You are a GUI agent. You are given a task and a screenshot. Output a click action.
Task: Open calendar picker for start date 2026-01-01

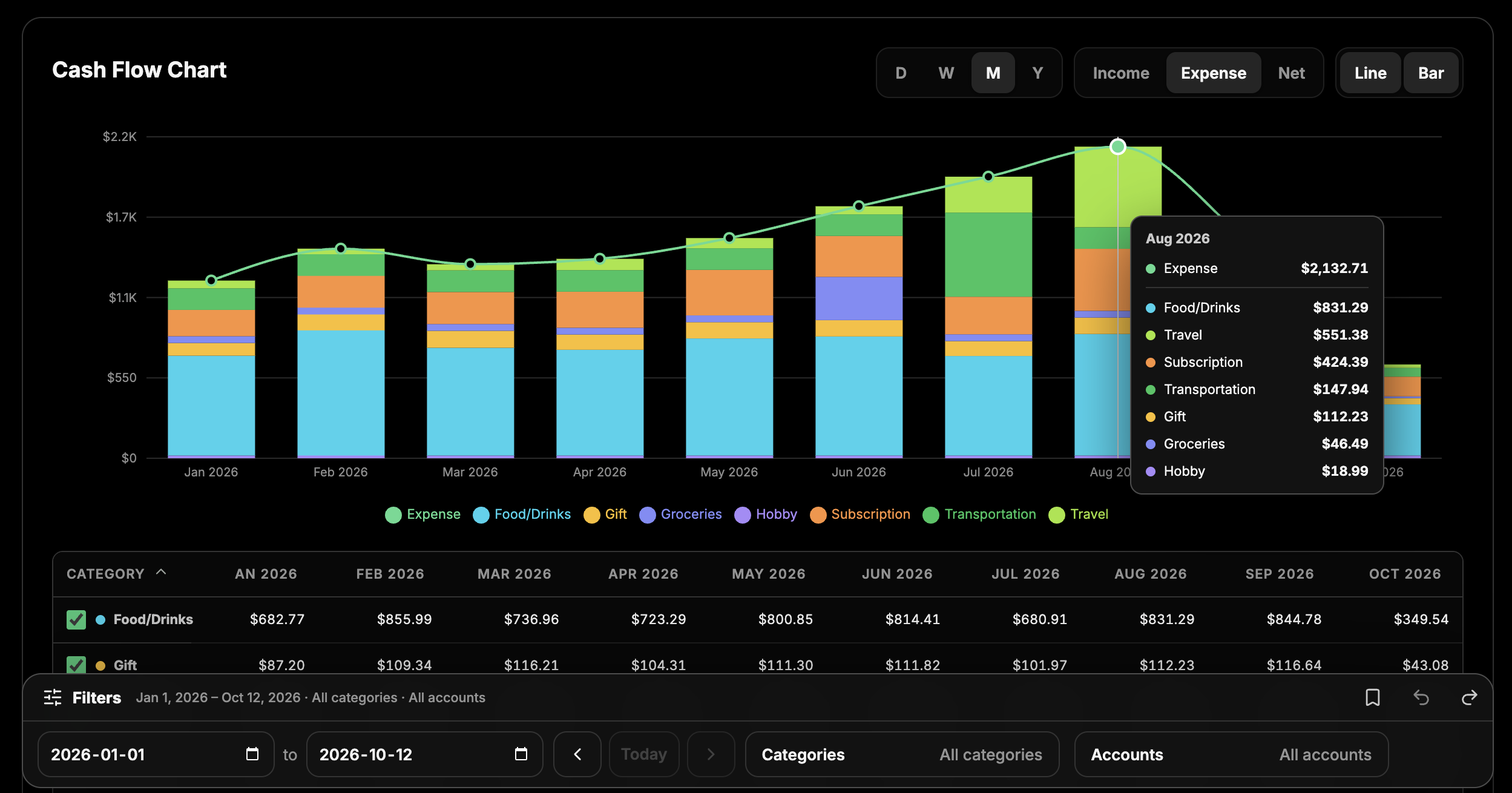coord(252,754)
